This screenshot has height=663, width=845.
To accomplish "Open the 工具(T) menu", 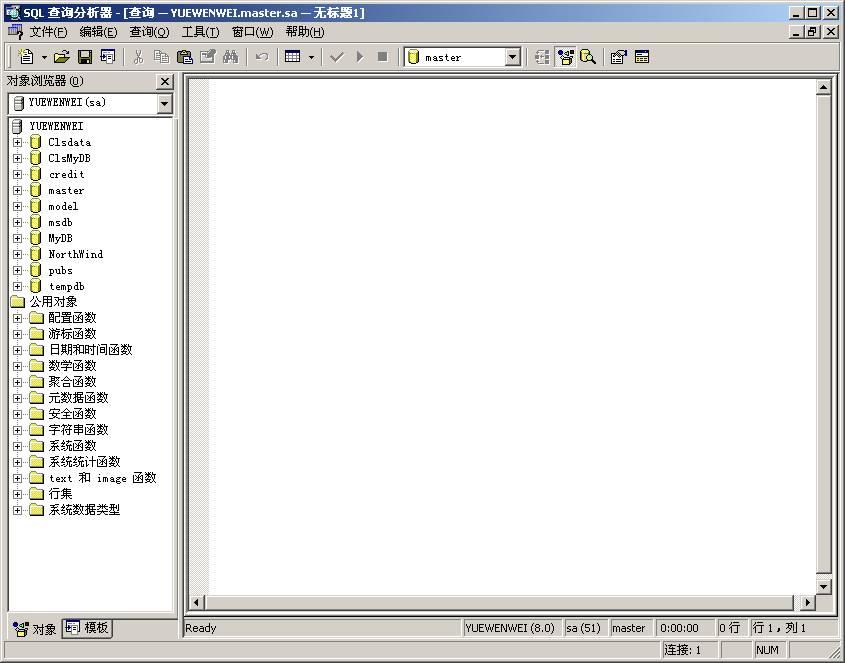I will pyautogui.click(x=200, y=32).
